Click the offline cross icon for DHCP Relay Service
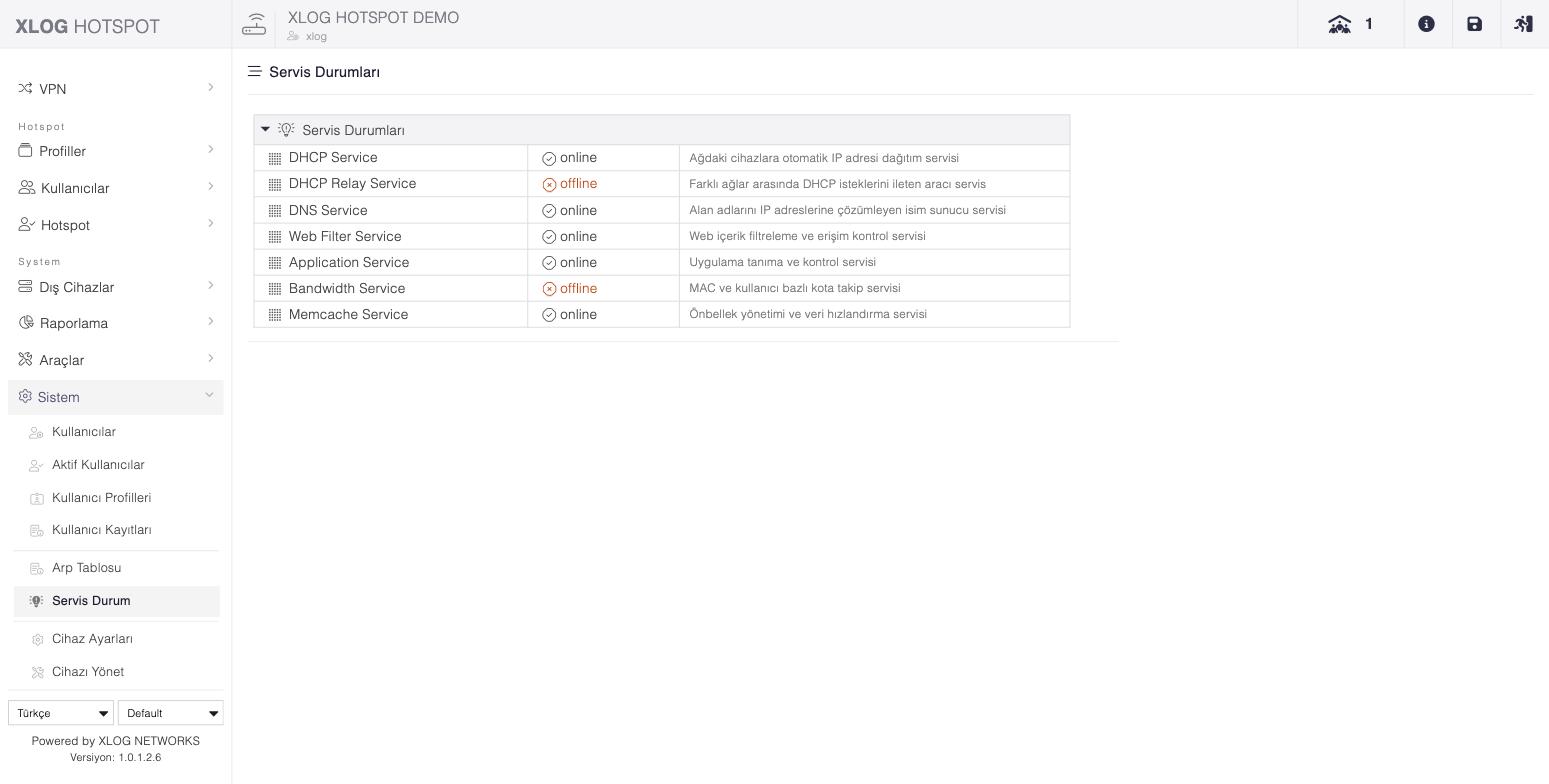Image resolution: width=1549 pixels, height=784 pixels. click(549, 184)
